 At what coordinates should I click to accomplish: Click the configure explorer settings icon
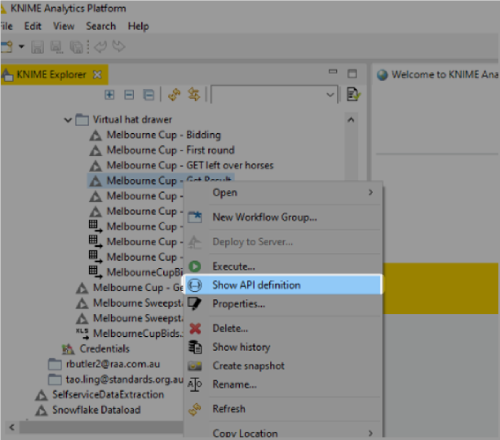353,94
